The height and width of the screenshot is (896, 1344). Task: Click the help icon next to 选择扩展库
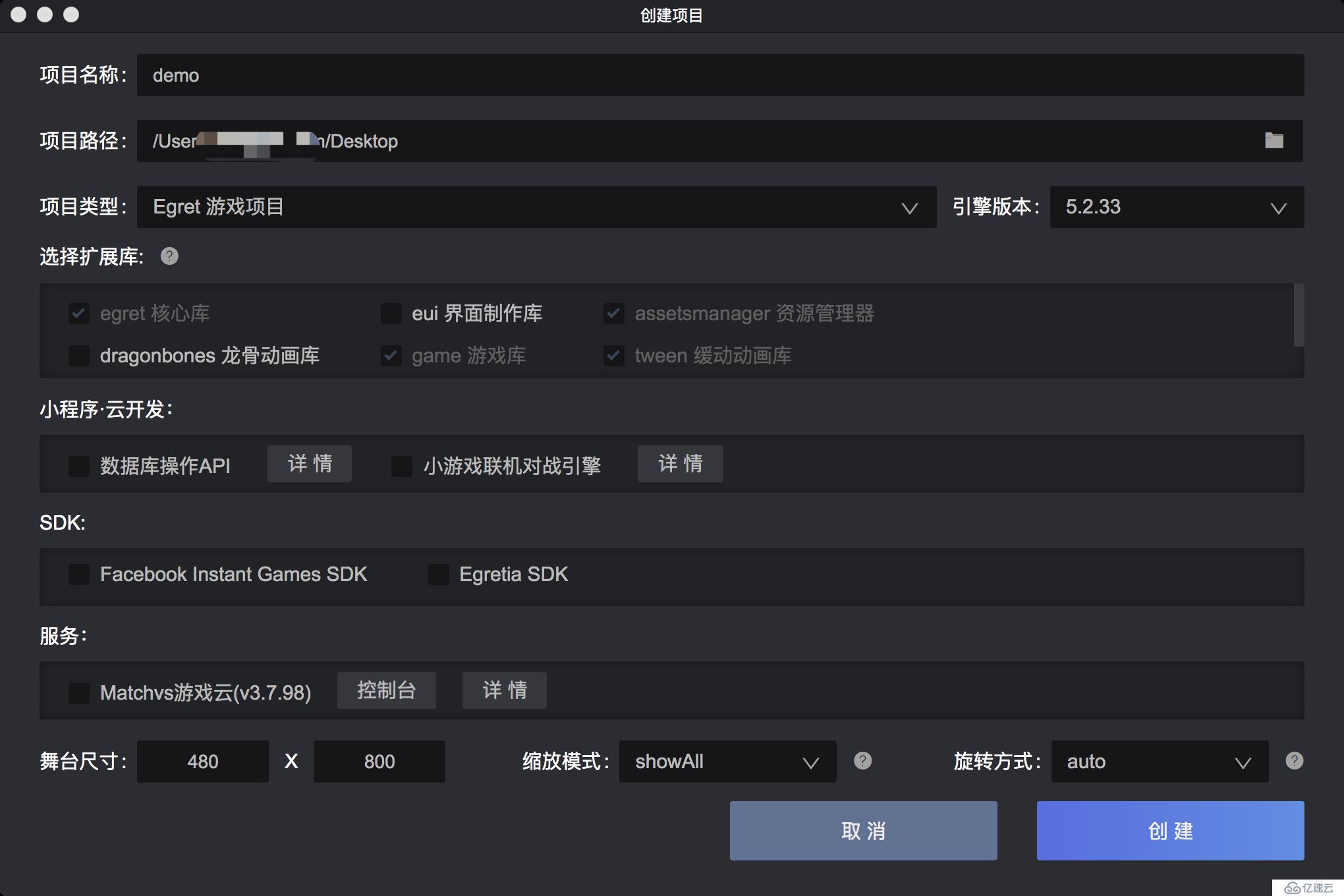[169, 256]
